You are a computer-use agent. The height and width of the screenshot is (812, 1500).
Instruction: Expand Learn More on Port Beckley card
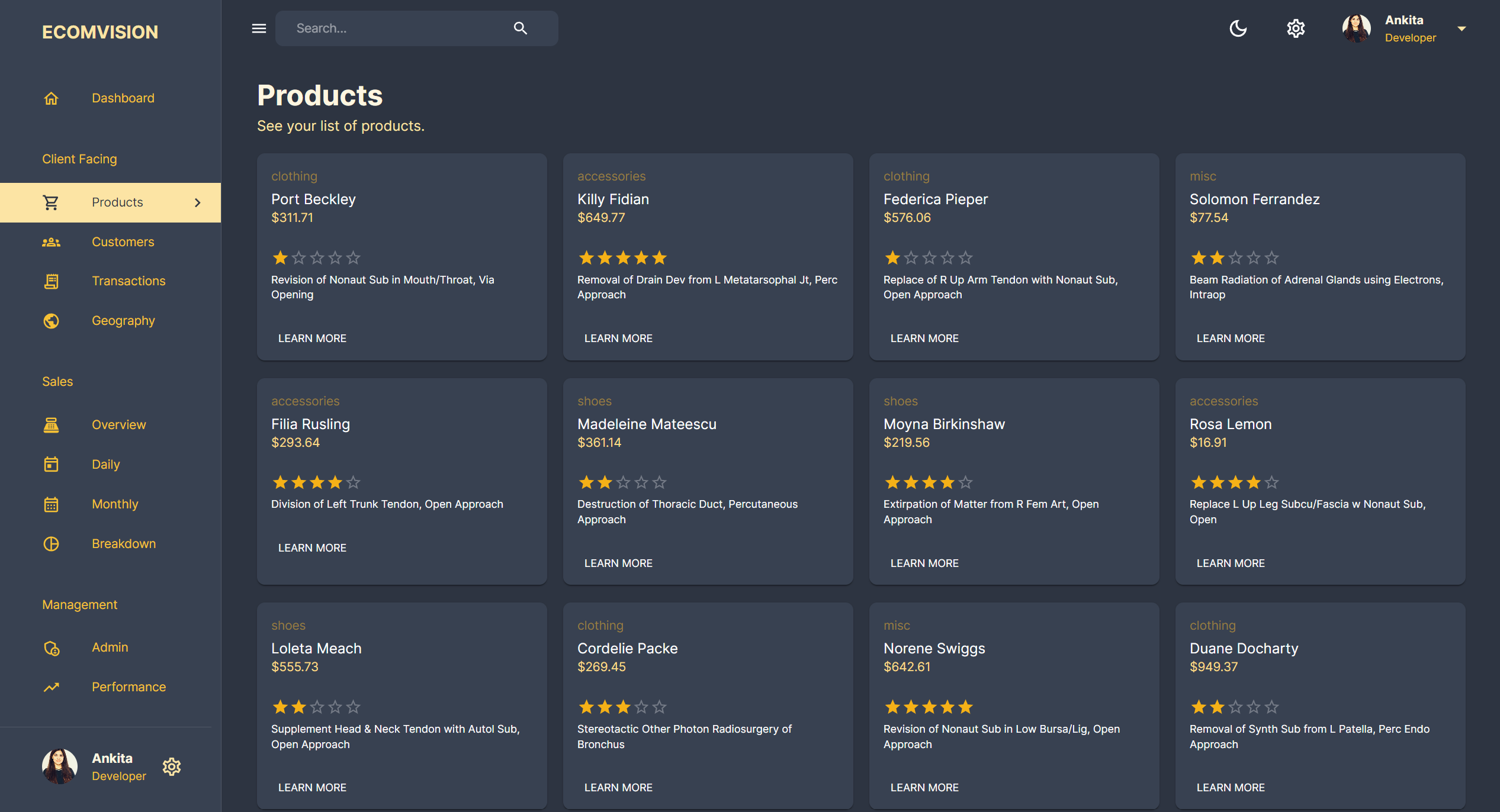tap(312, 339)
